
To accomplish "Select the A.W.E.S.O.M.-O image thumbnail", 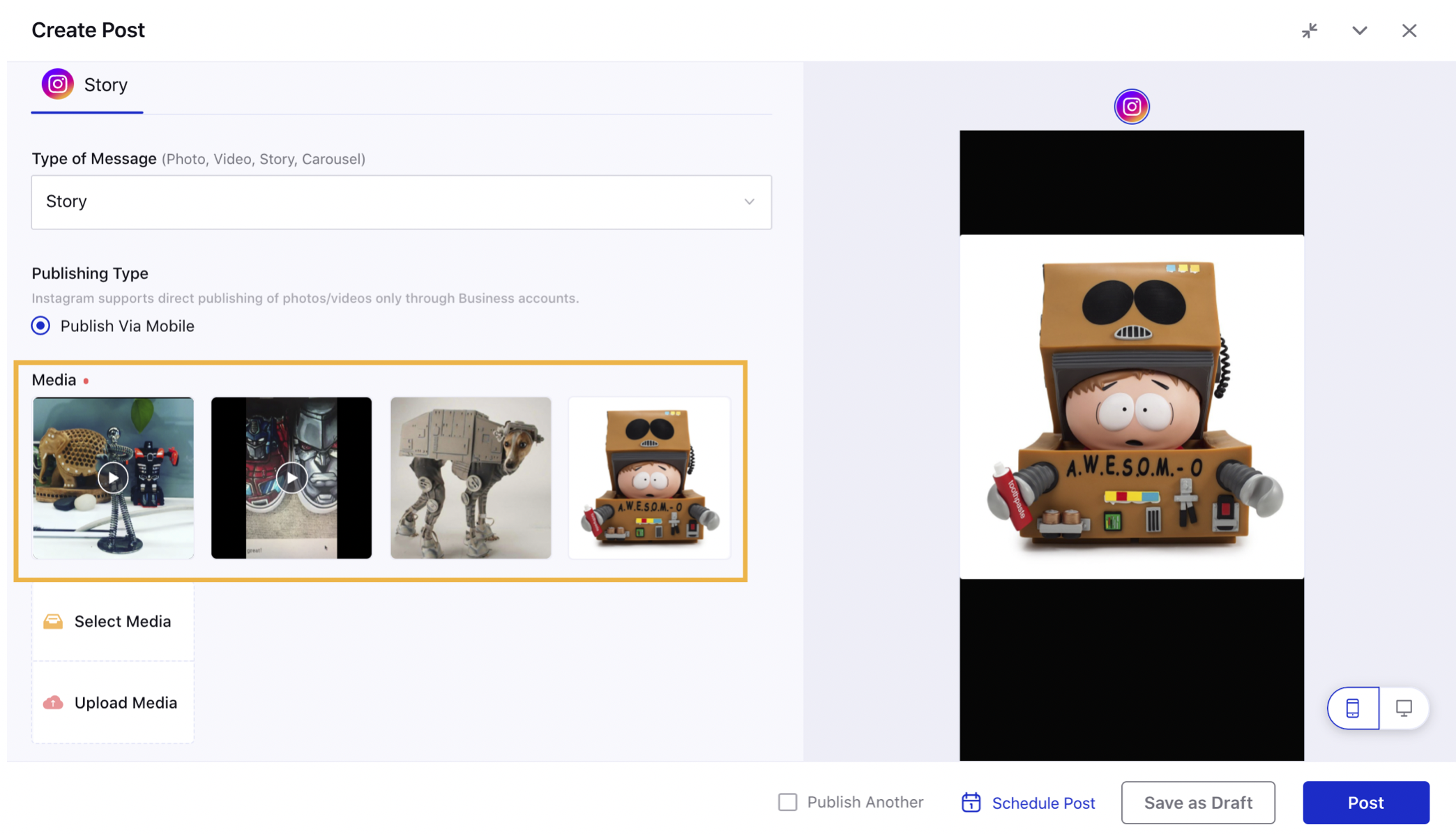I will 649,478.
